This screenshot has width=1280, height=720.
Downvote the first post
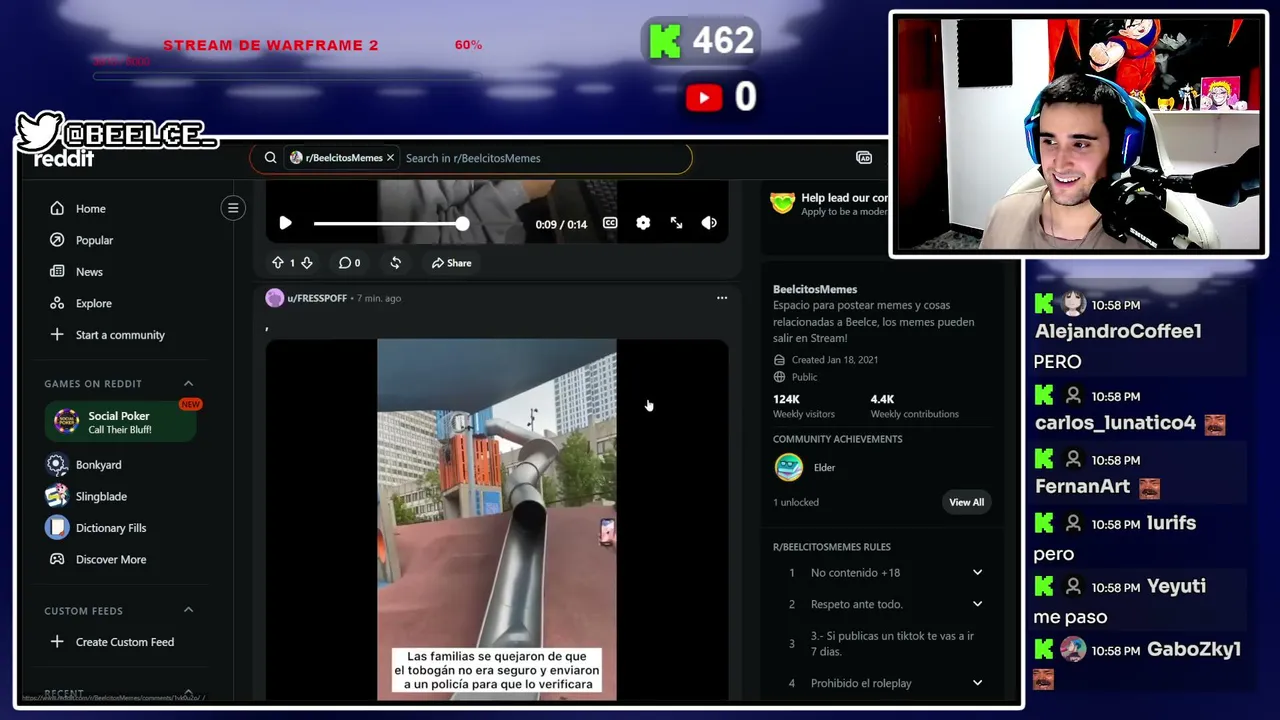(307, 263)
